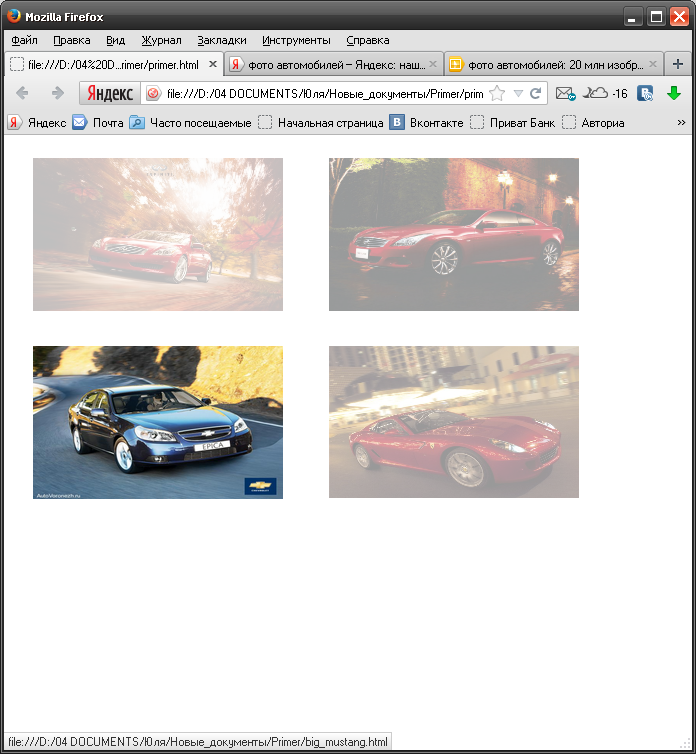Click the Вконтакте bookmark
Viewport: 696px width, 754px height.
pos(426,122)
